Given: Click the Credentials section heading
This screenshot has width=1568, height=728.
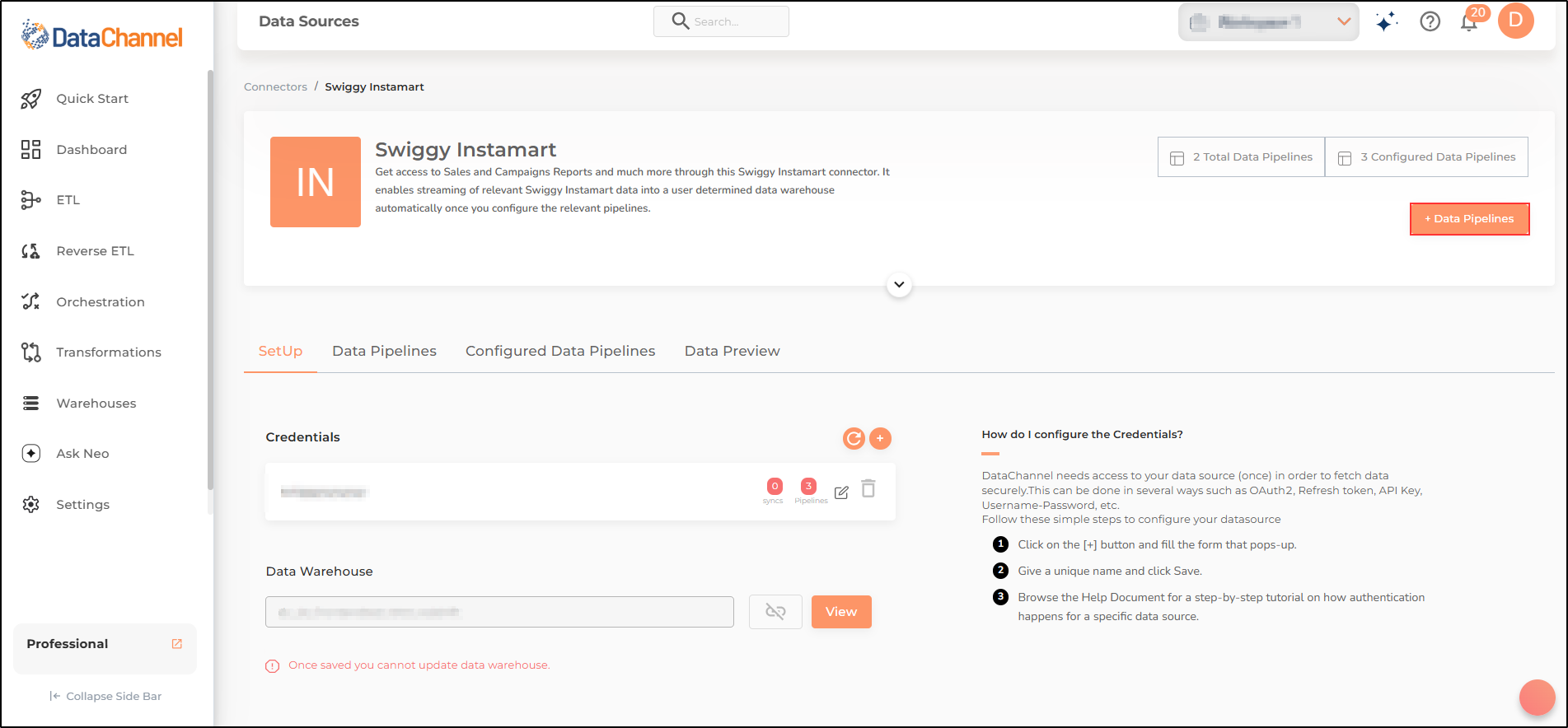Looking at the screenshot, I should [302, 437].
